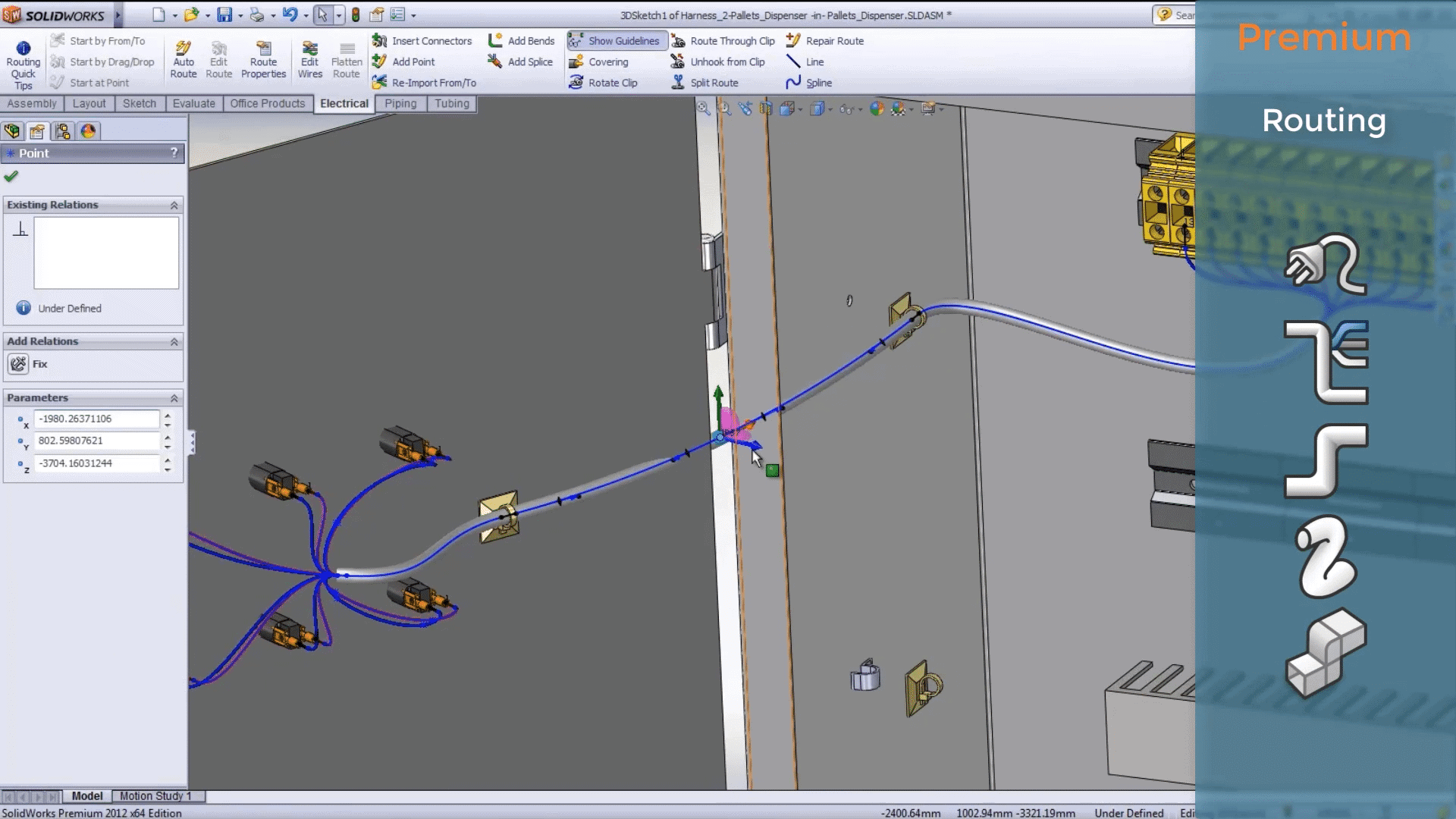Screen dimensions: 1456x819
Task: Click View Settings monitor icon
Action: [x=930, y=109]
